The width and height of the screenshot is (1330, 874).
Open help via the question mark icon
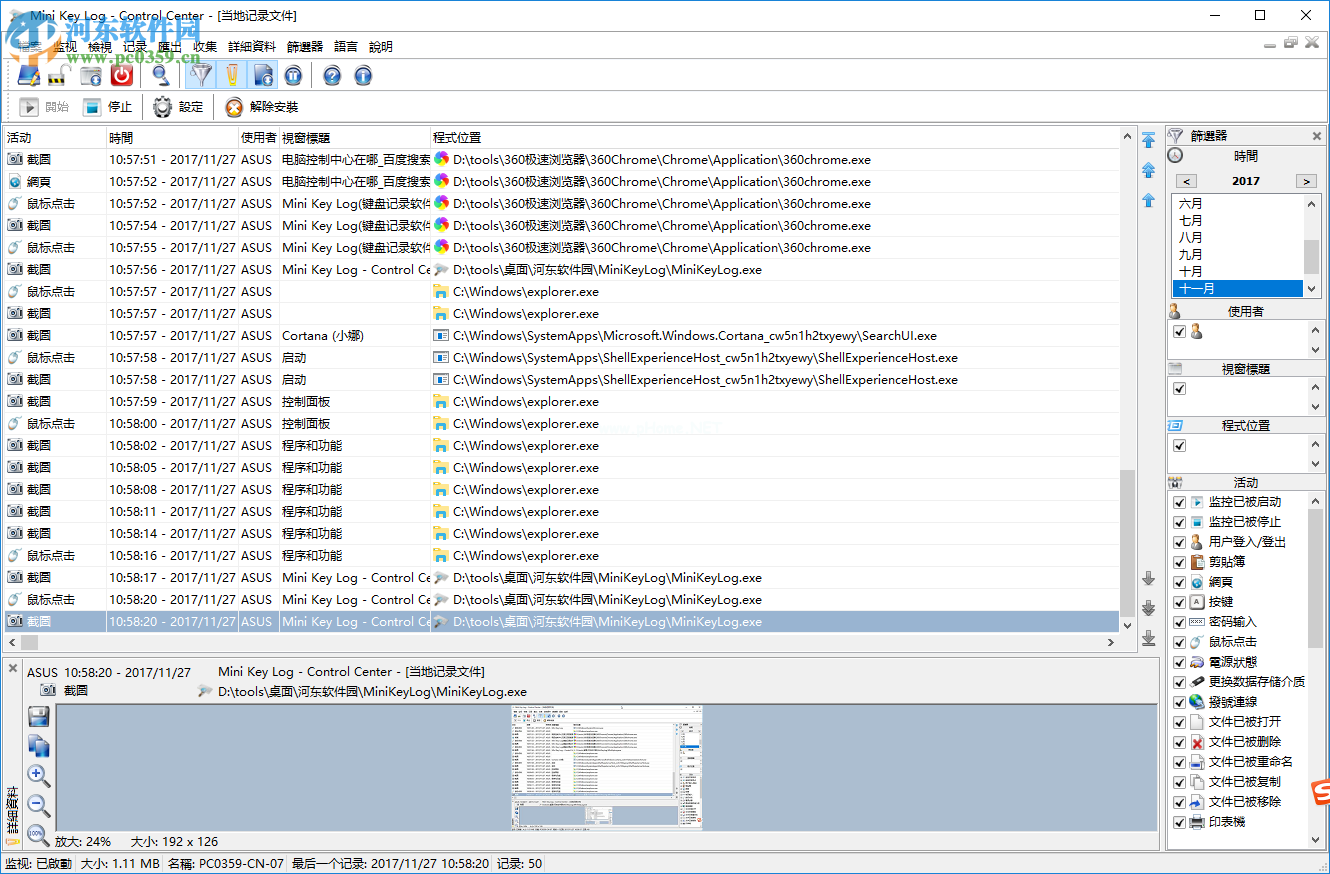[332, 75]
